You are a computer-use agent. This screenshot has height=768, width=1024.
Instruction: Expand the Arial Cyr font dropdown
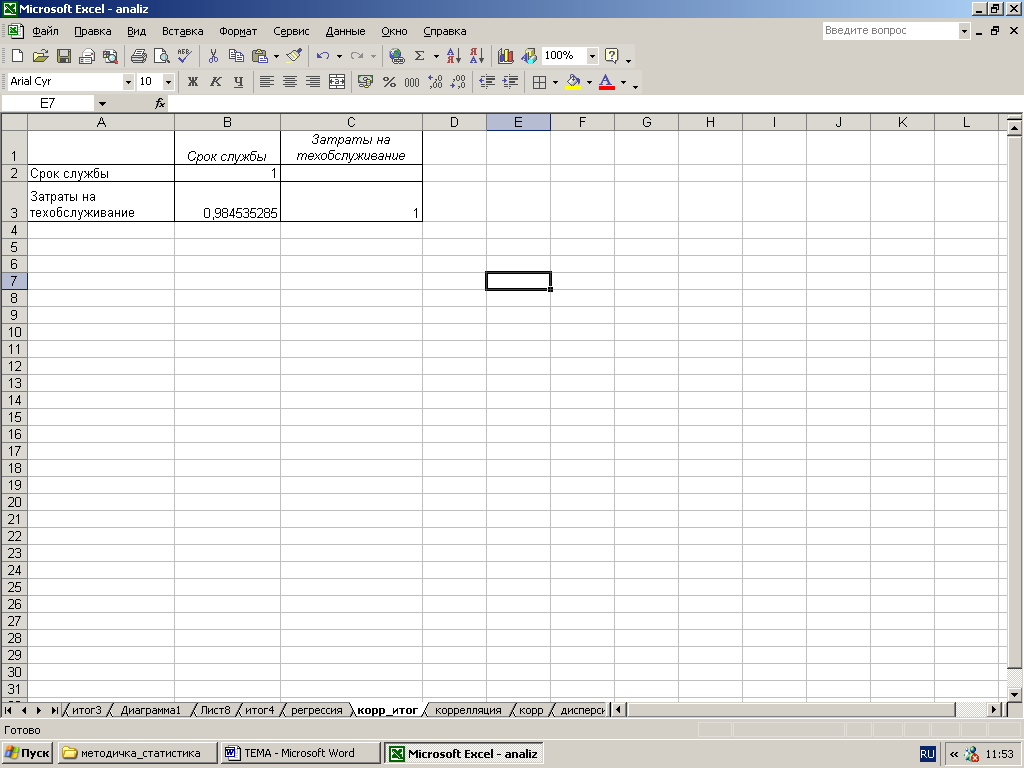(128, 82)
